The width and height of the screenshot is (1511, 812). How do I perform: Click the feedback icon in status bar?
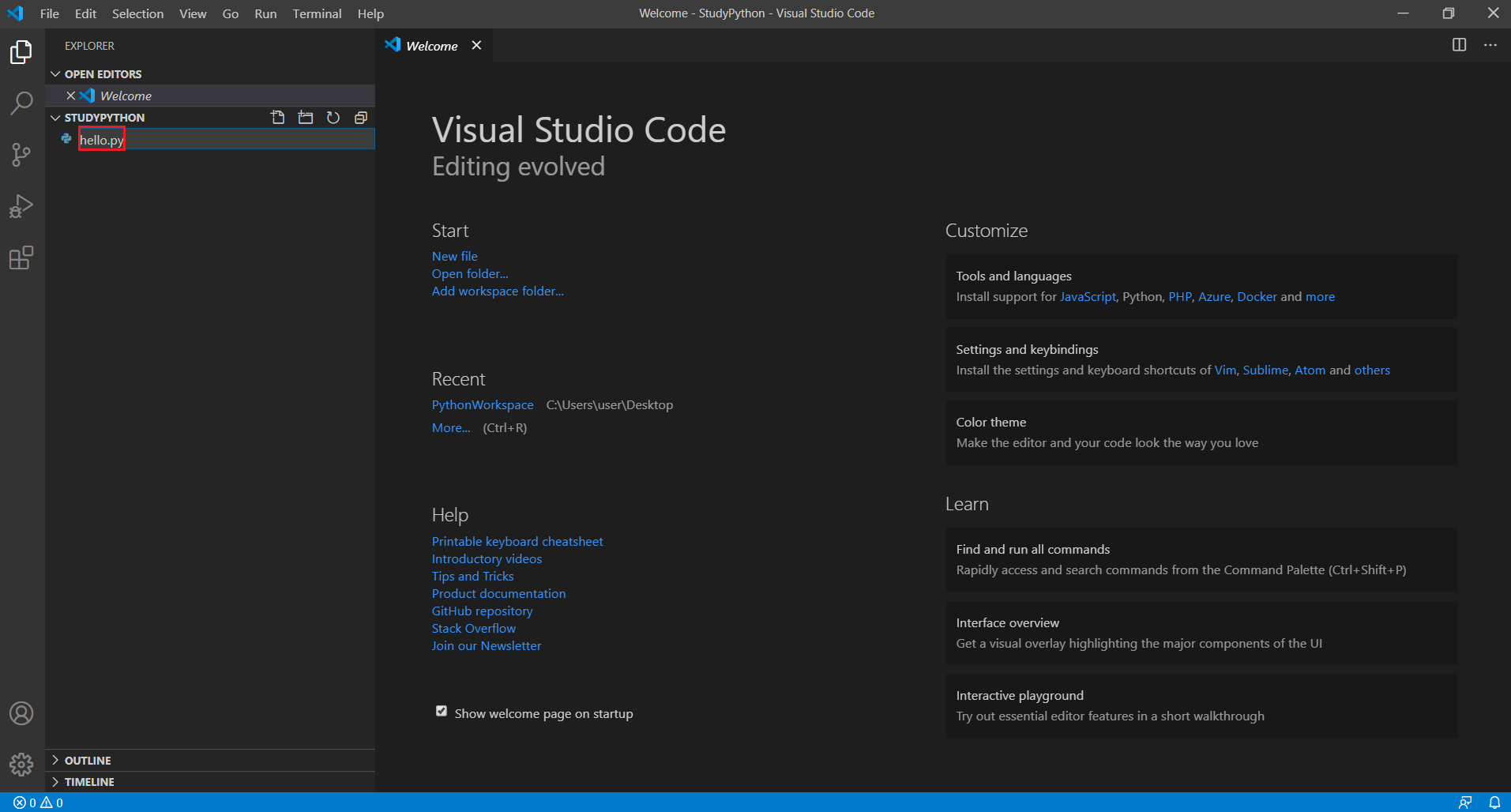[x=1465, y=803]
